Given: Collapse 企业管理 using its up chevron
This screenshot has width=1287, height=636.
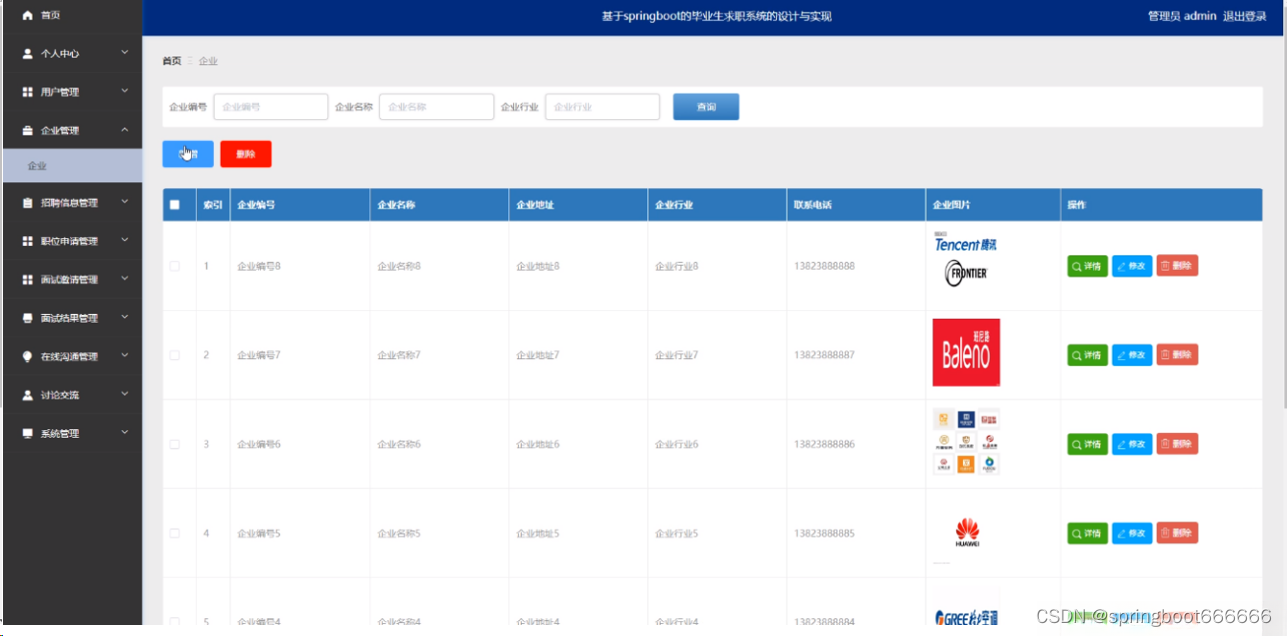Looking at the screenshot, I should point(124,129).
